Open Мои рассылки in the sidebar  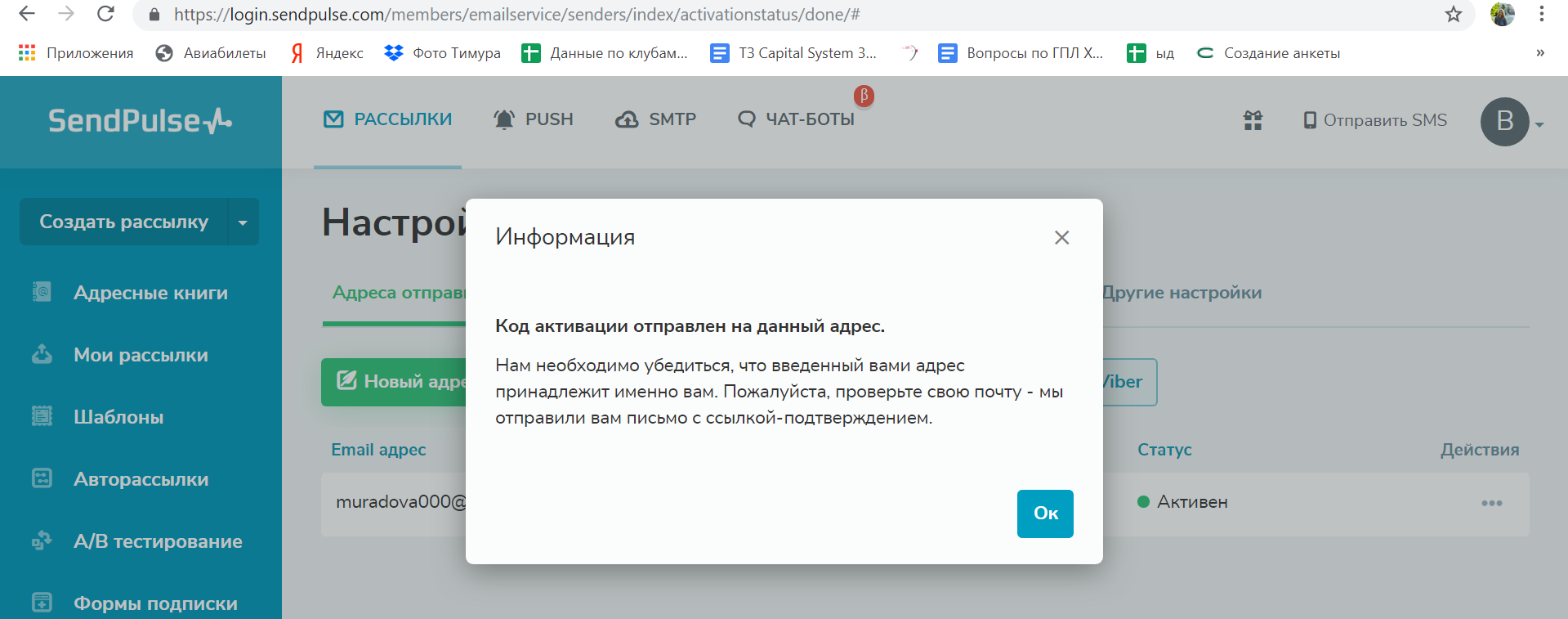point(141,355)
